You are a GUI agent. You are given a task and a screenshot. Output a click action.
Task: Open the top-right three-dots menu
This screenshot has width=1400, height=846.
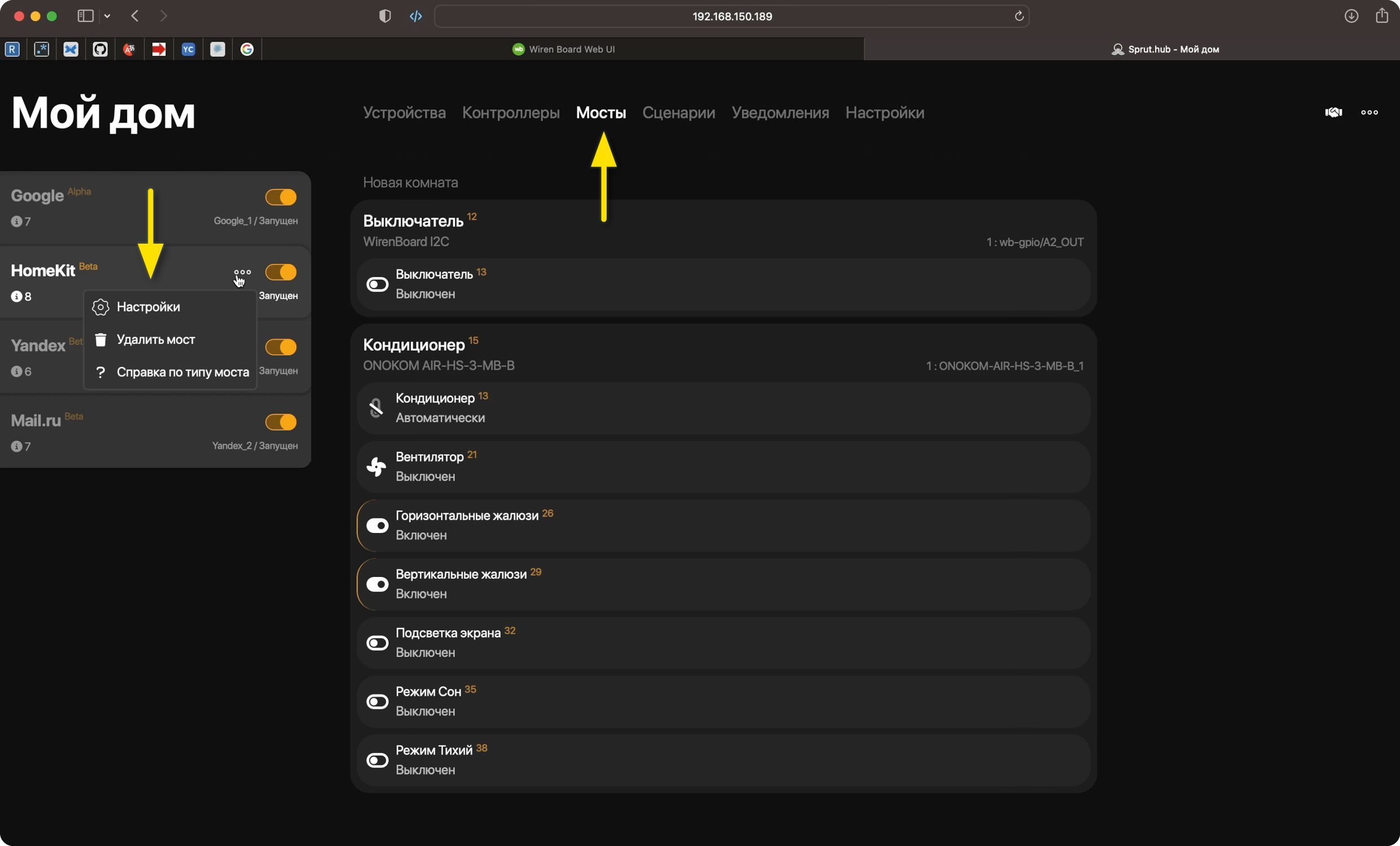1370,112
